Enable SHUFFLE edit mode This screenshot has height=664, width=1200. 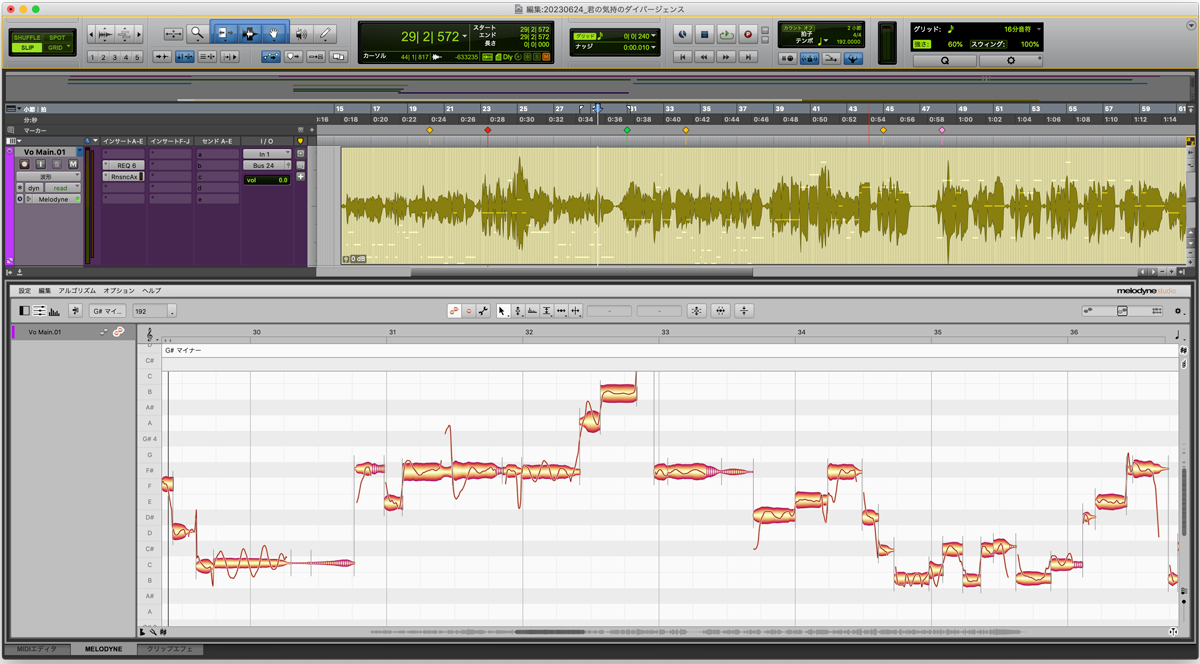coord(27,37)
